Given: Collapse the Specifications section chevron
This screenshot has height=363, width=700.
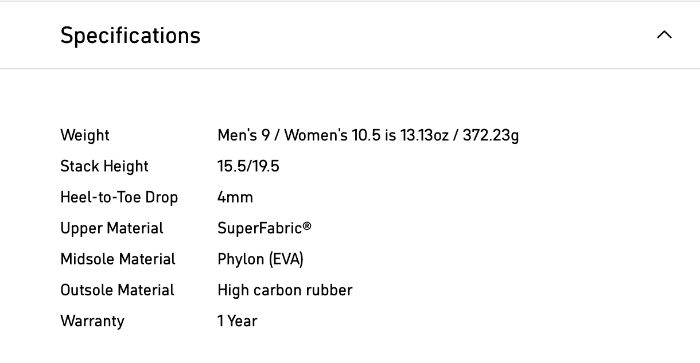Looking at the screenshot, I should pyautogui.click(x=664, y=35).
